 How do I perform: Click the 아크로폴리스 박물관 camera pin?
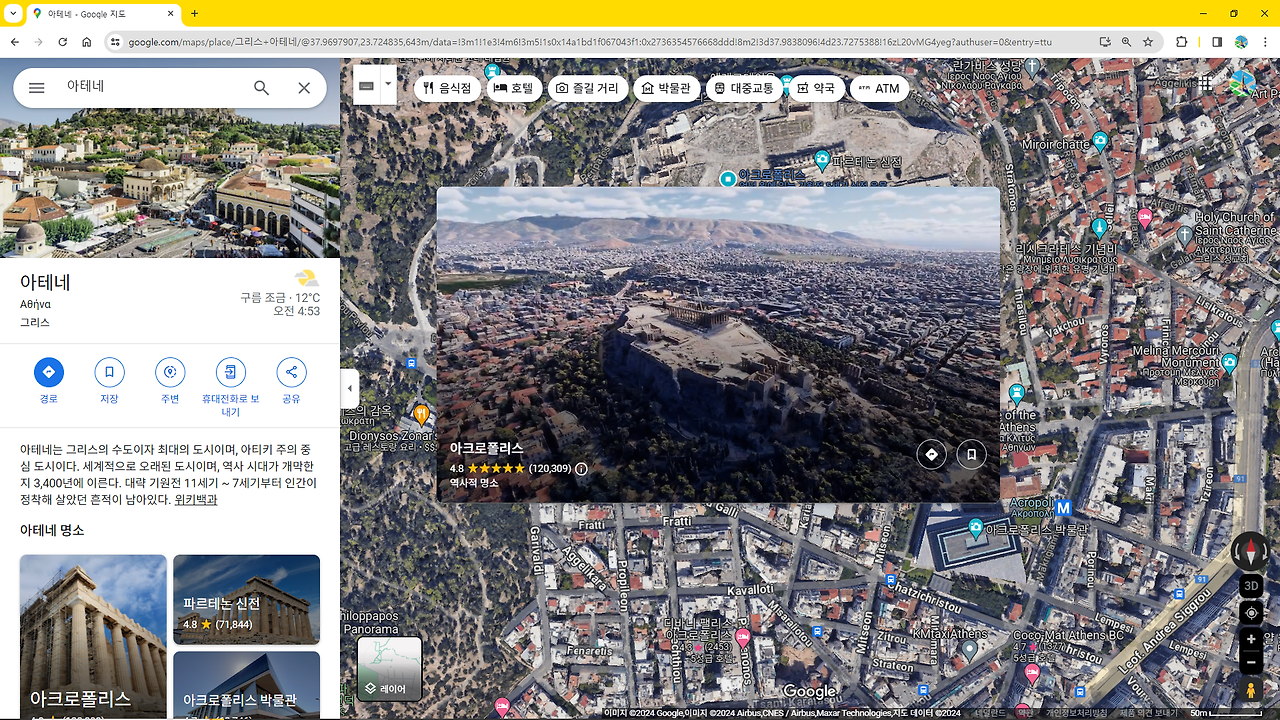tap(976, 528)
